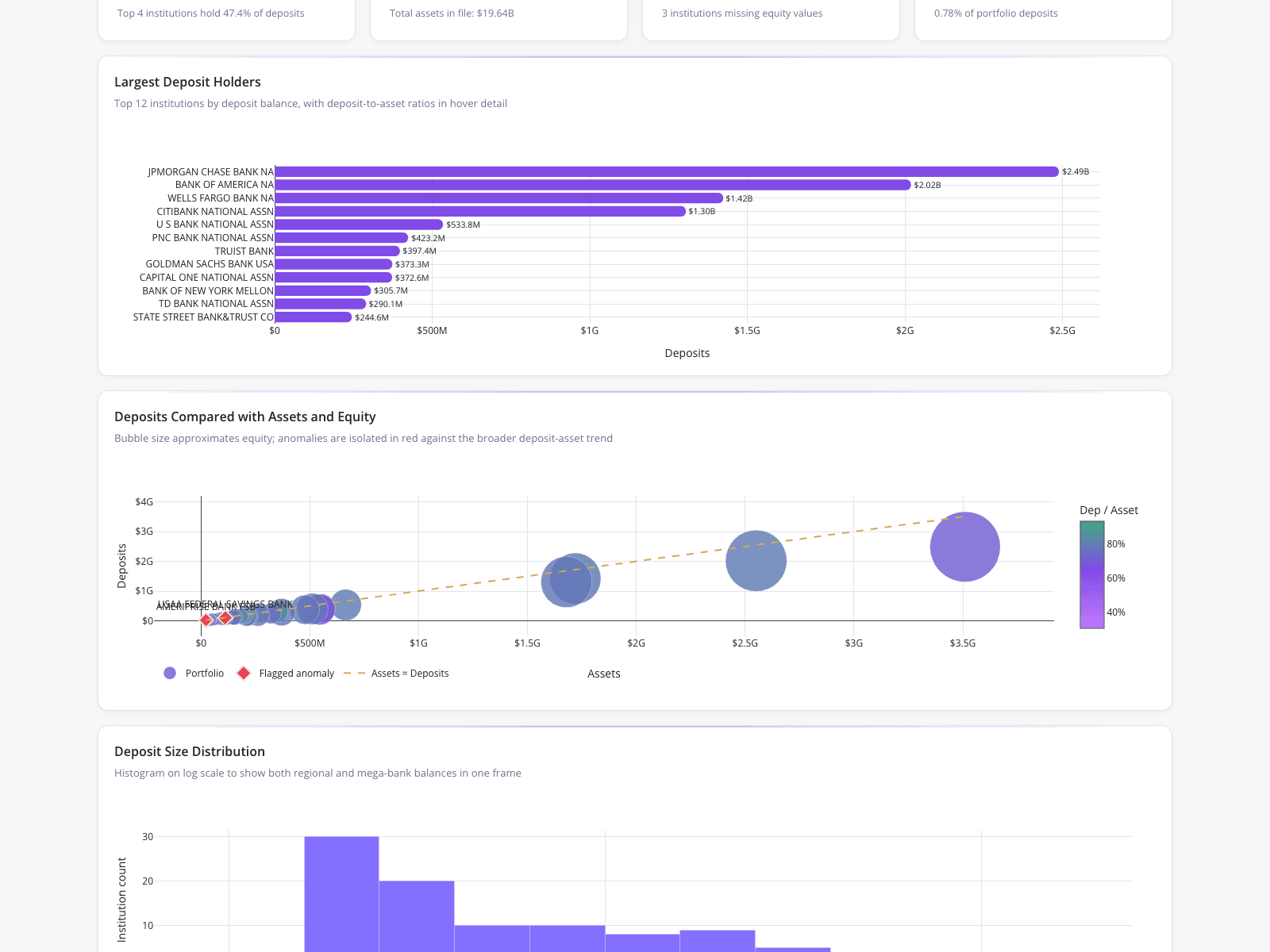Click the $1.42B value label
The height and width of the screenshot is (952, 1270).
point(739,198)
